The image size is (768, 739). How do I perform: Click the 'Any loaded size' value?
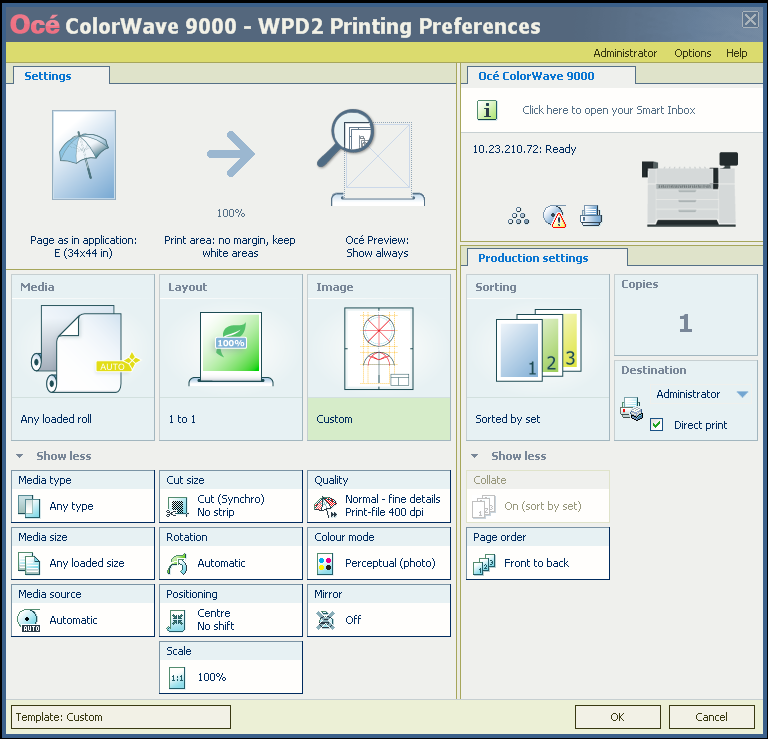point(87,563)
